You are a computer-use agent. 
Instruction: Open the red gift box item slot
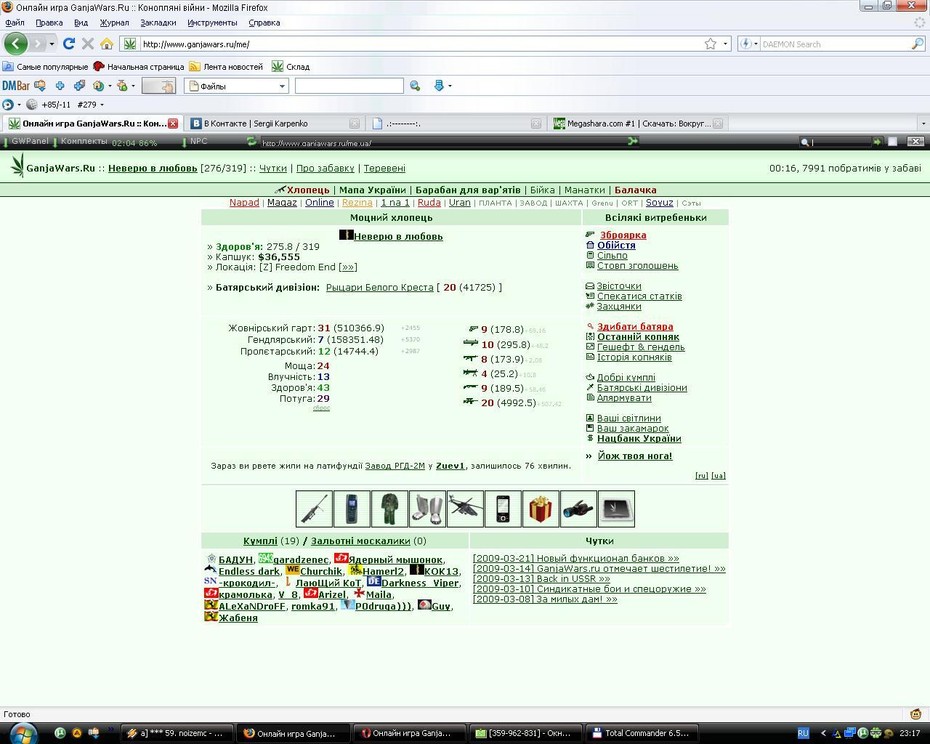[x=540, y=508]
